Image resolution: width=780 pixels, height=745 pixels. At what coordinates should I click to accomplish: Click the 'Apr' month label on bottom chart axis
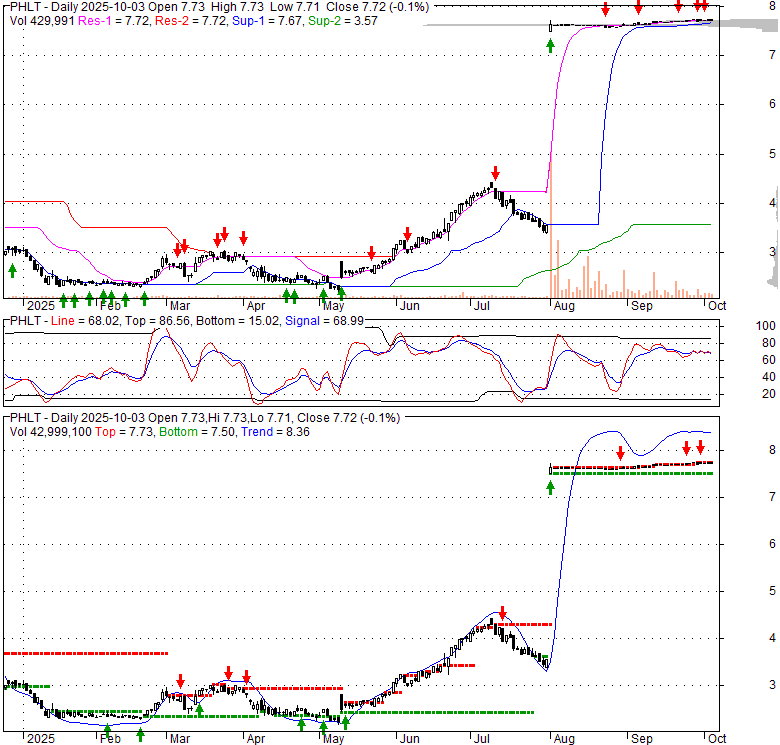click(256, 739)
